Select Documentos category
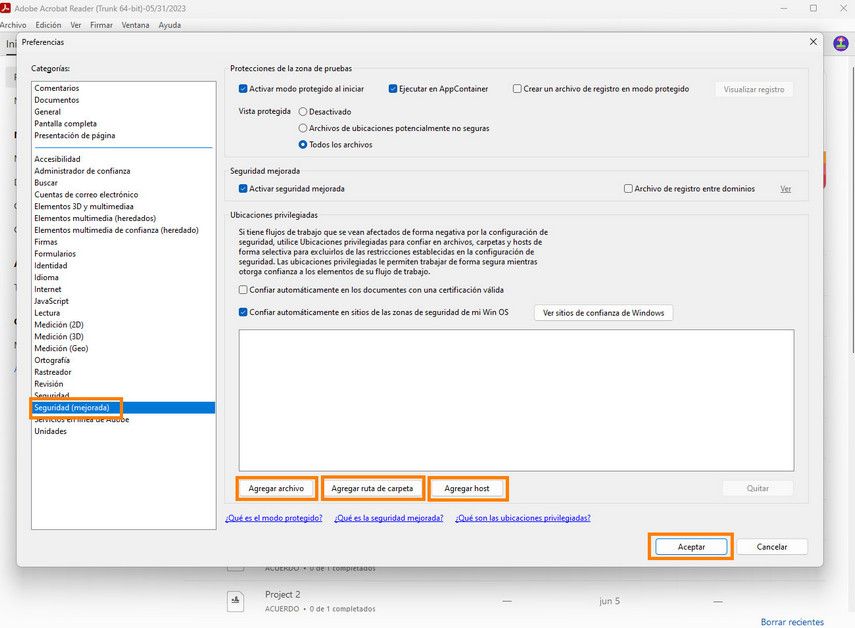This screenshot has height=628, width=855. point(57,100)
